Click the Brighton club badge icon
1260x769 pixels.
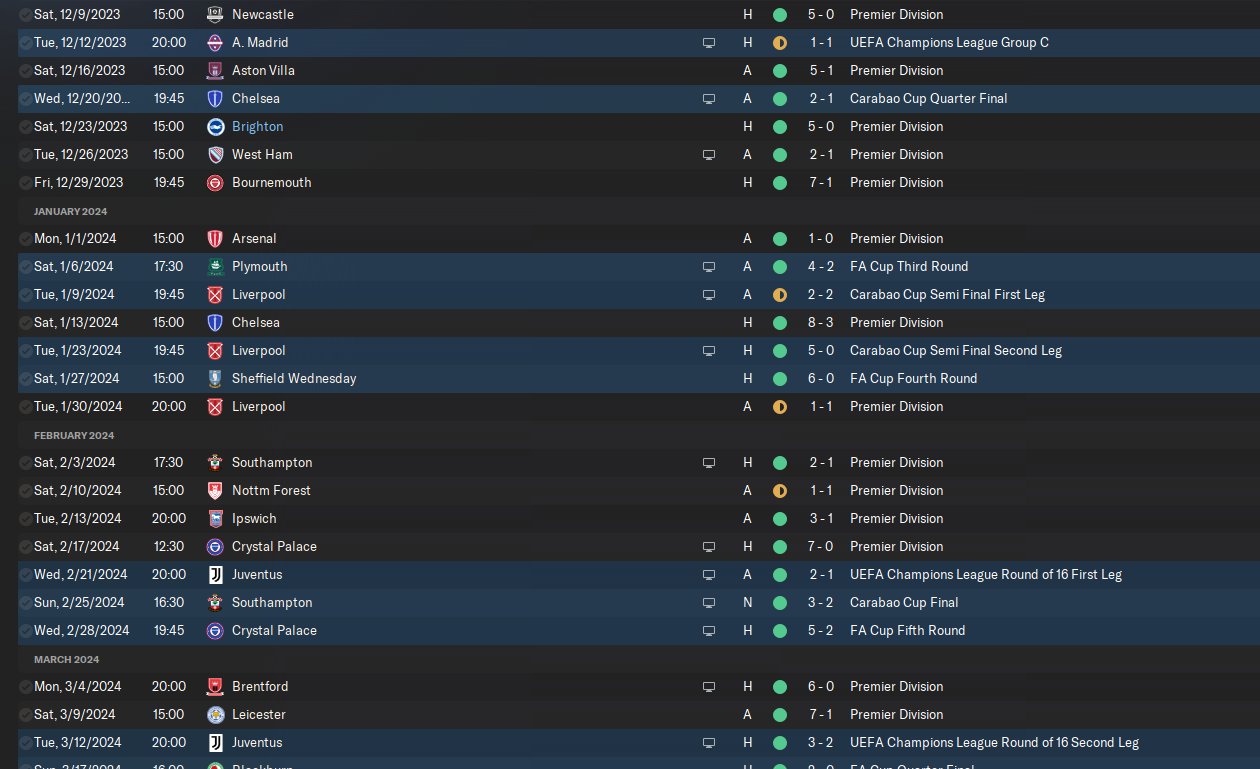tap(215, 127)
